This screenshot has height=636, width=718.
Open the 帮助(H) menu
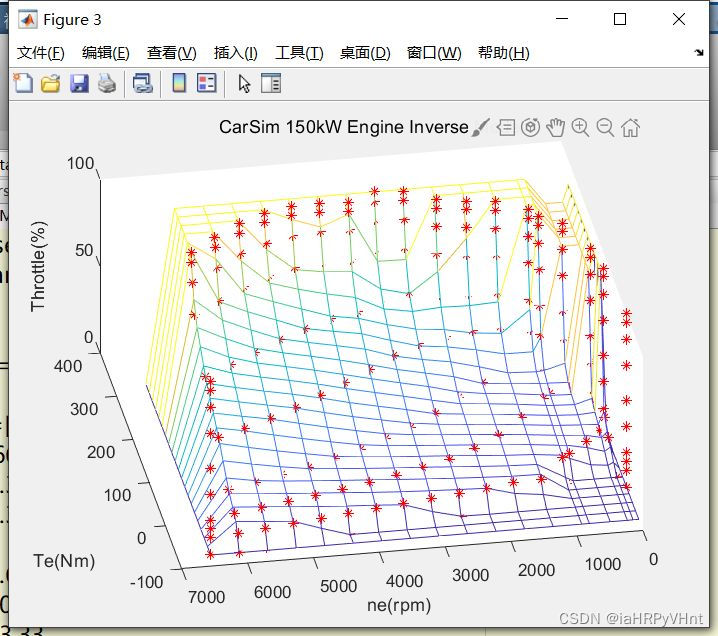pos(503,53)
